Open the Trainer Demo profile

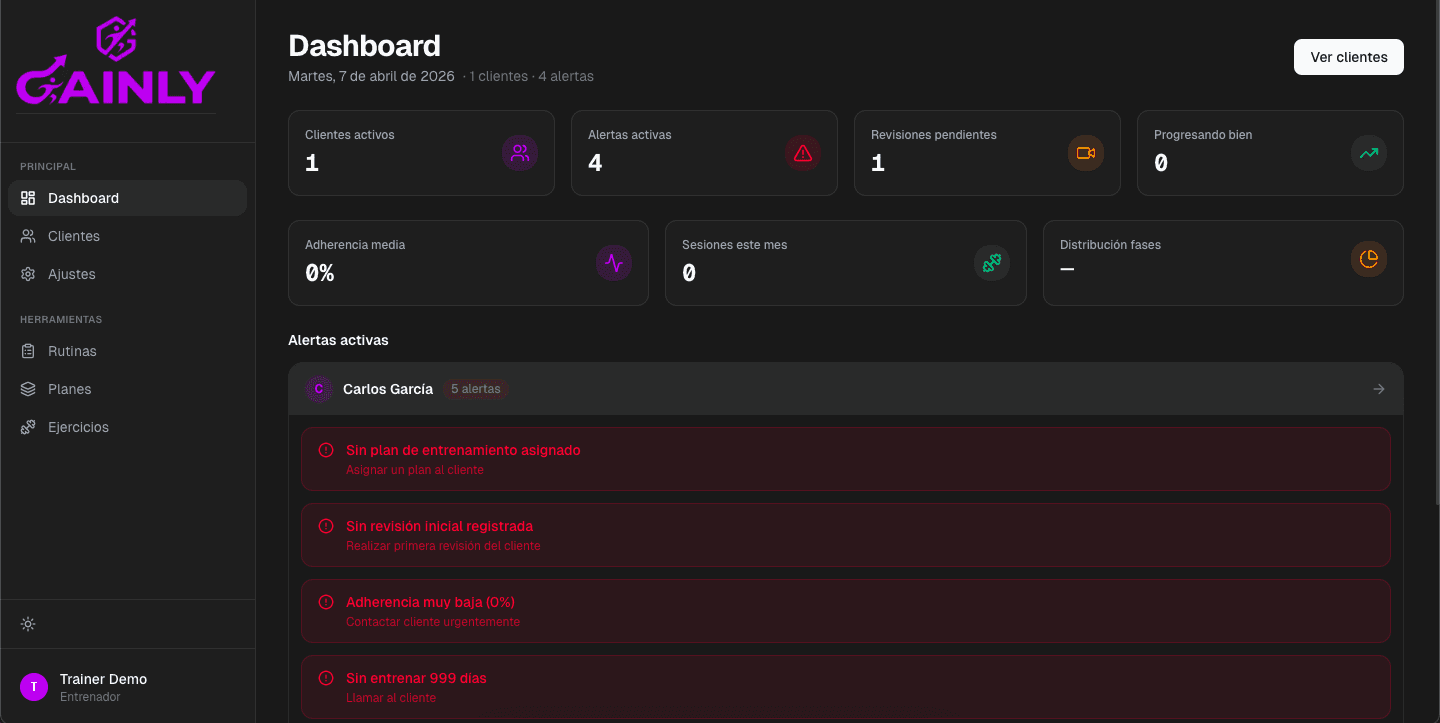click(x=103, y=686)
